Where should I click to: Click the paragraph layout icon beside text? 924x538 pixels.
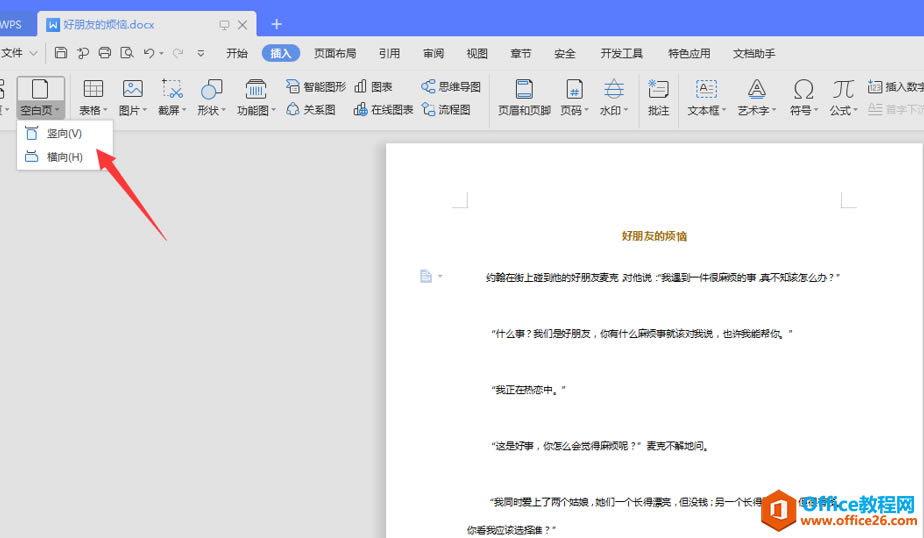[426, 276]
